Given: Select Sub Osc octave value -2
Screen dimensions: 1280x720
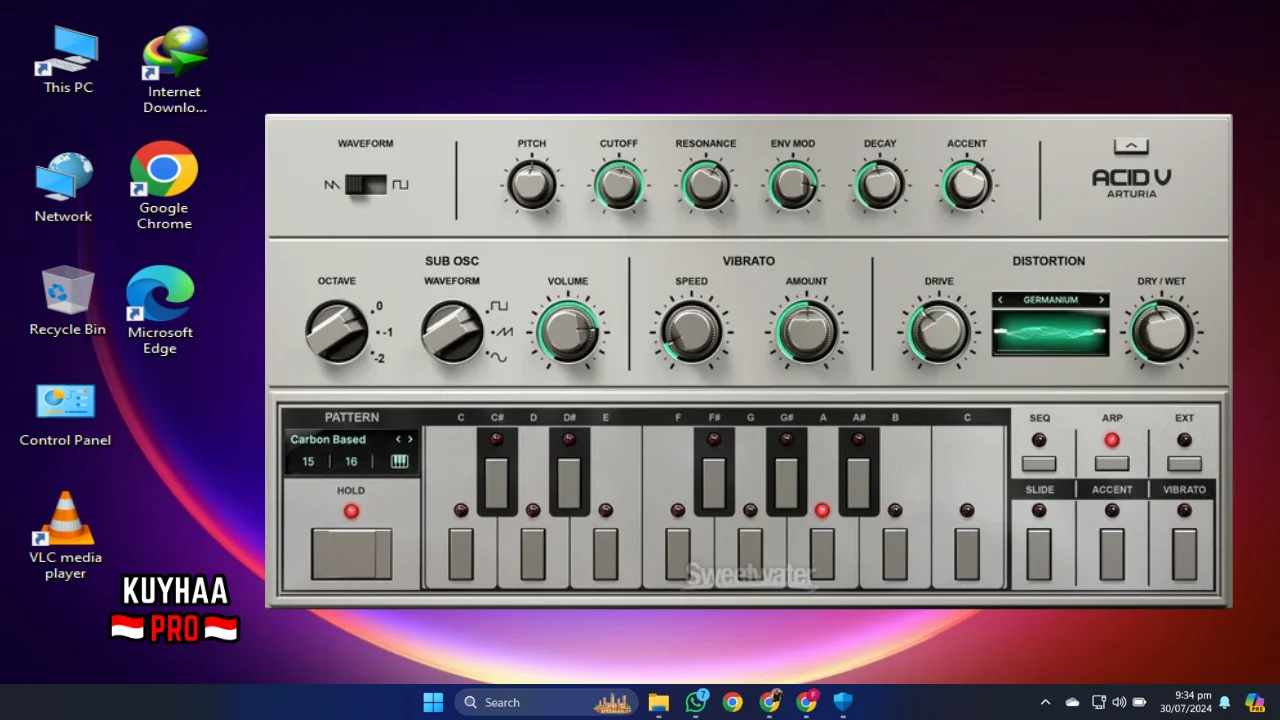Looking at the screenshot, I should click(380, 358).
